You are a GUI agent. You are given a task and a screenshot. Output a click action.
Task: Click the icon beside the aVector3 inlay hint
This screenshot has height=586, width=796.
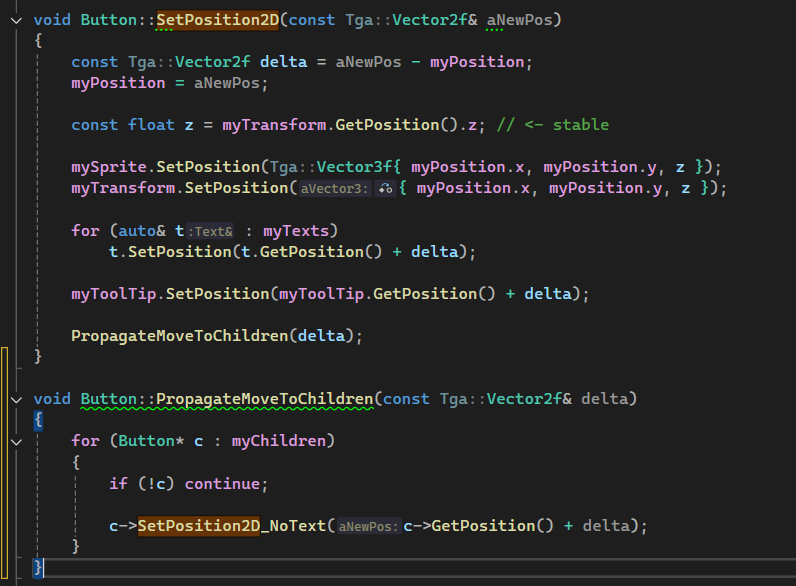(385, 188)
